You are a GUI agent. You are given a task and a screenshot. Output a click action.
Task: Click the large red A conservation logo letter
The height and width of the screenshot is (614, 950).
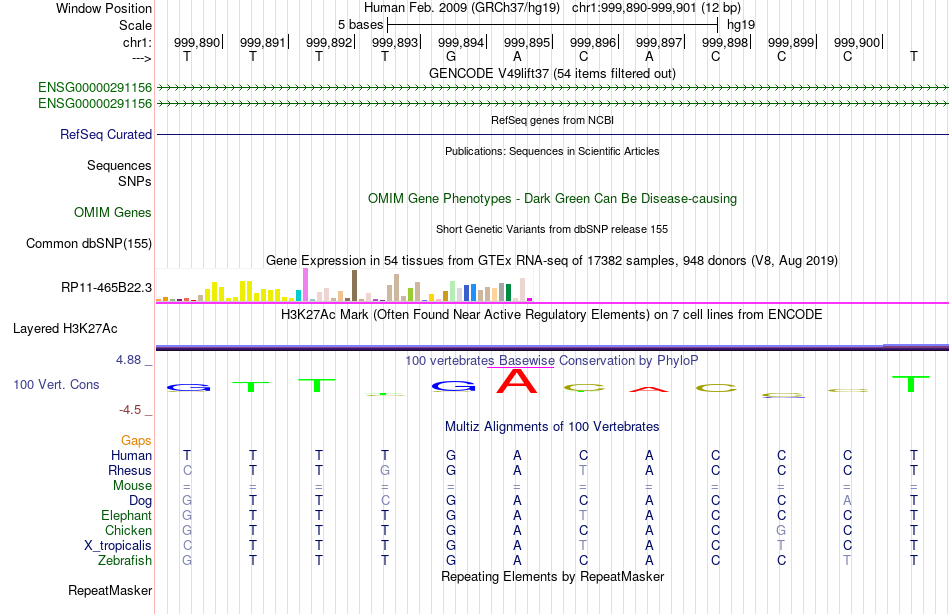[x=517, y=381]
